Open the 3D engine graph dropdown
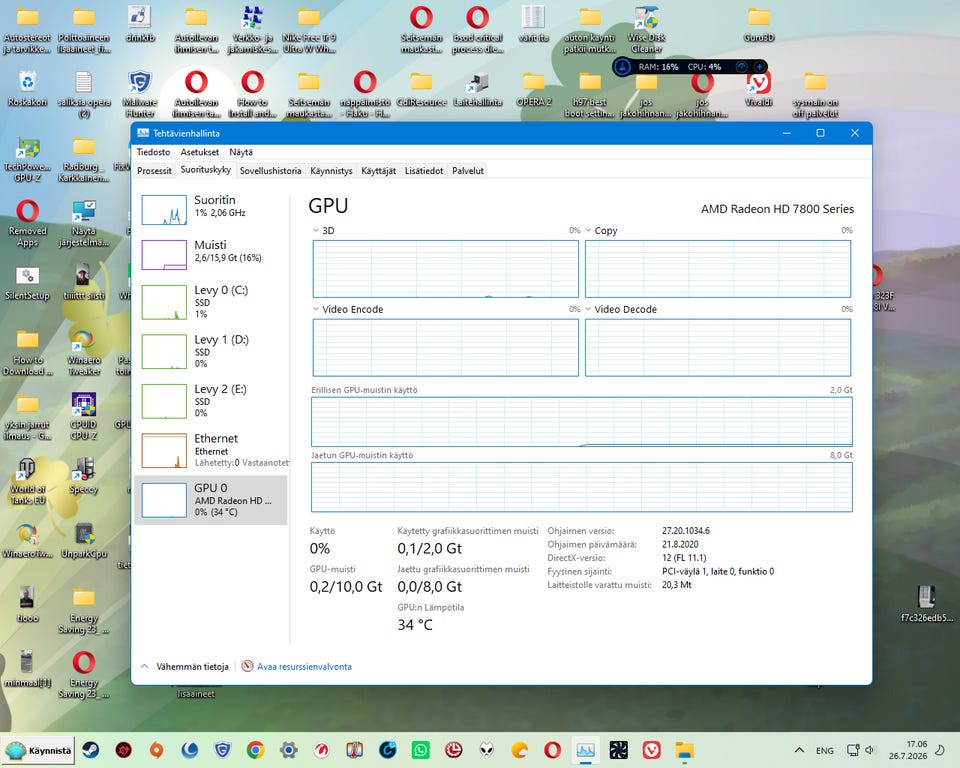Screen dimensions: 960x768 [x=316, y=230]
